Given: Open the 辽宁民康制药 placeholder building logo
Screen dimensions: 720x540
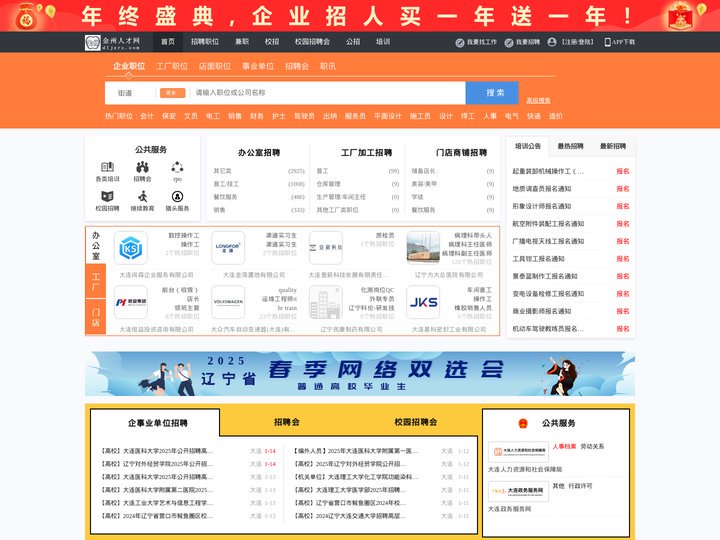Looking at the screenshot, I should (326, 302).
